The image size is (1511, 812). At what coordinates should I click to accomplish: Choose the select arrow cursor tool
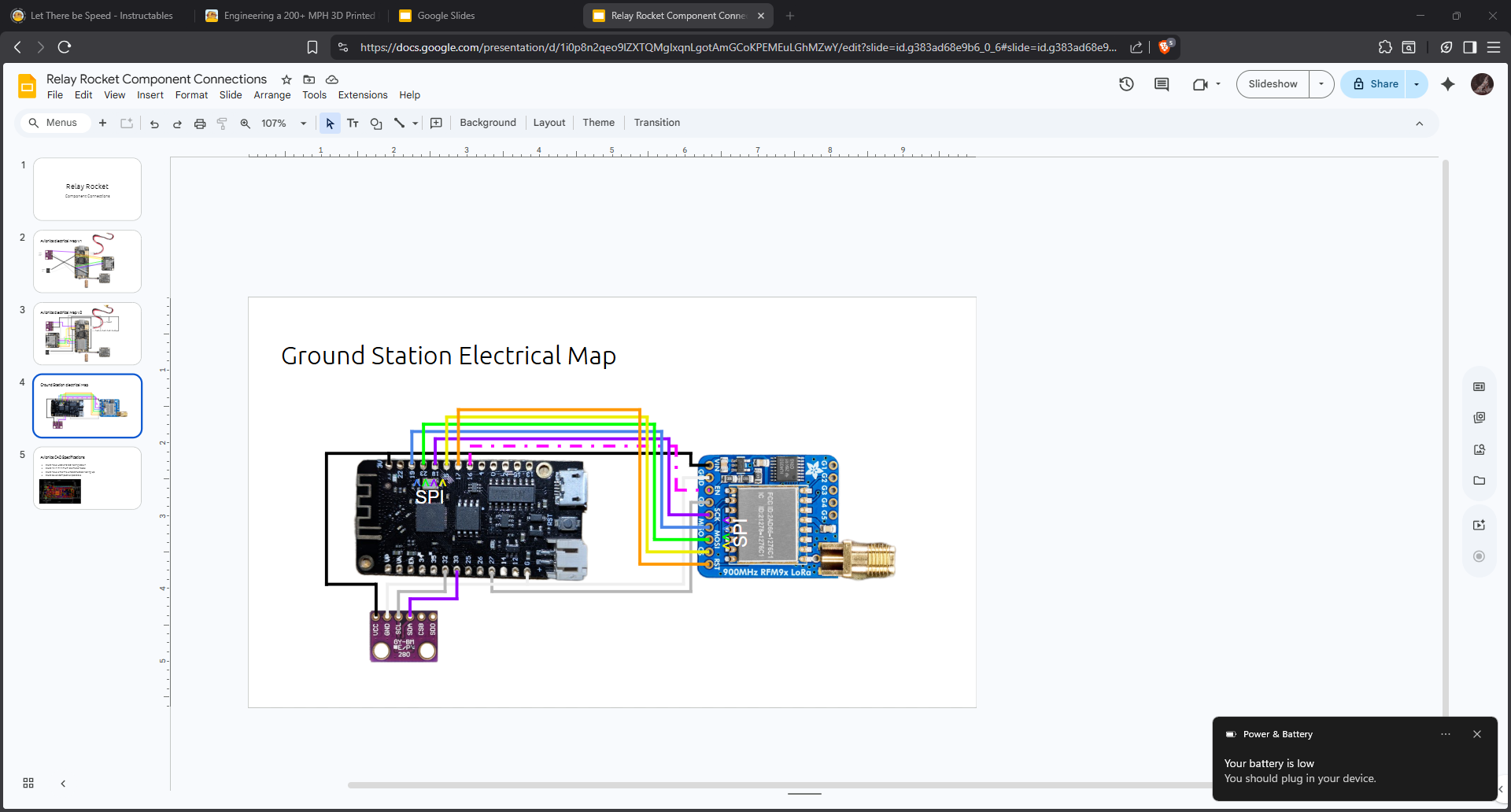pyautogui.click(x=330, y=124)
